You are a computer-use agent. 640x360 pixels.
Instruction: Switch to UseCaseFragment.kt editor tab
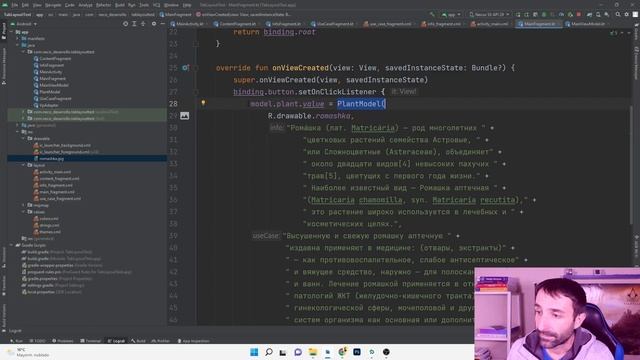click(333, 24)
